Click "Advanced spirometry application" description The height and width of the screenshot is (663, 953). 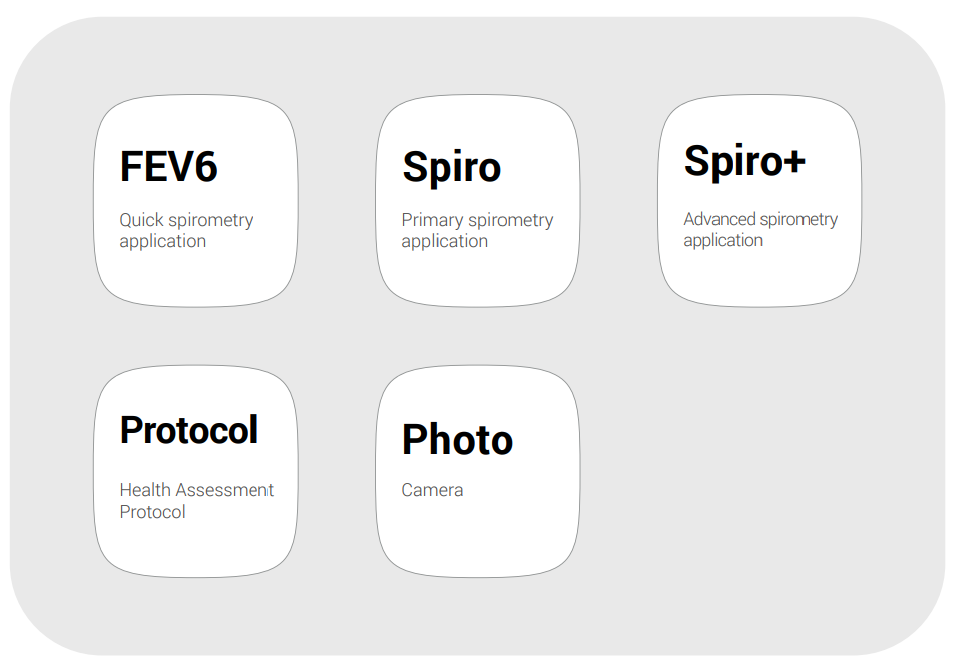(x=760, y=229)
